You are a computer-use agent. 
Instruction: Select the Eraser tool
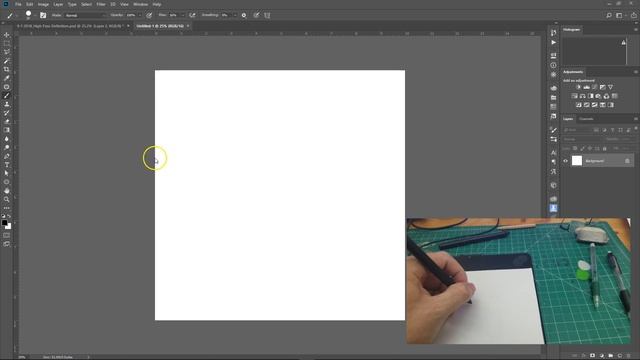pos(7,121)
